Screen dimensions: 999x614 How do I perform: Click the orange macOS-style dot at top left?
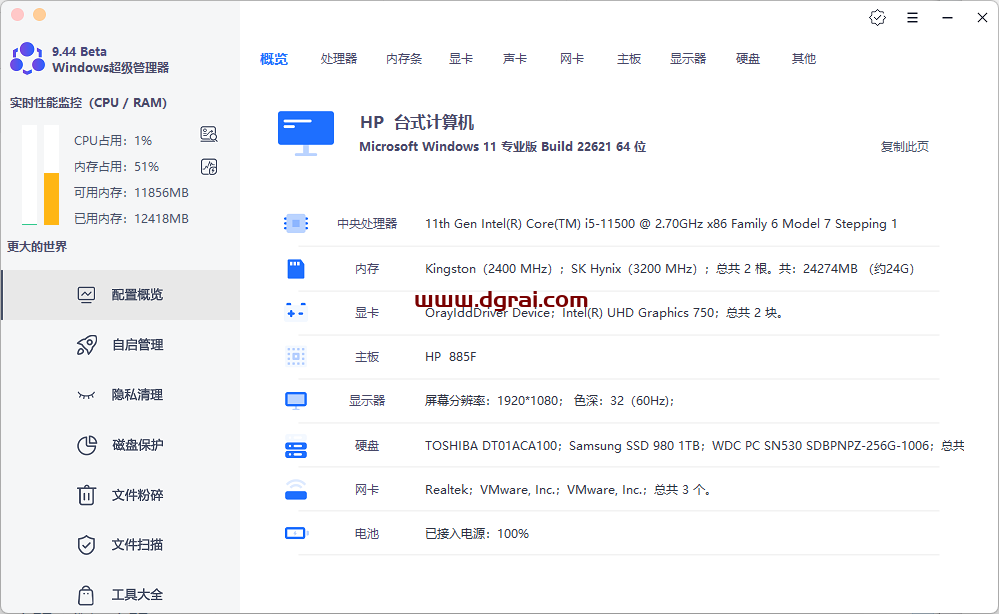pyautogui.click(x=40, y=14)
